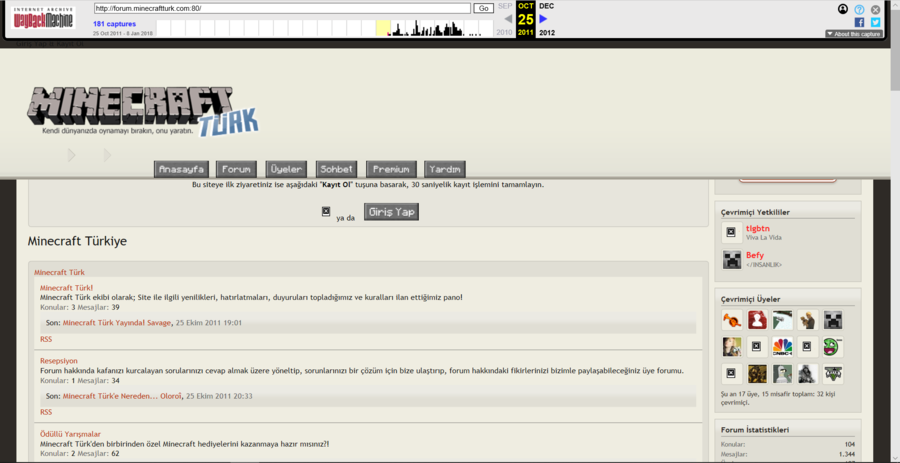The width and height of the screenshot is (900, 463).
Task: Open Befy staff profile link
Action: point(755,255)
